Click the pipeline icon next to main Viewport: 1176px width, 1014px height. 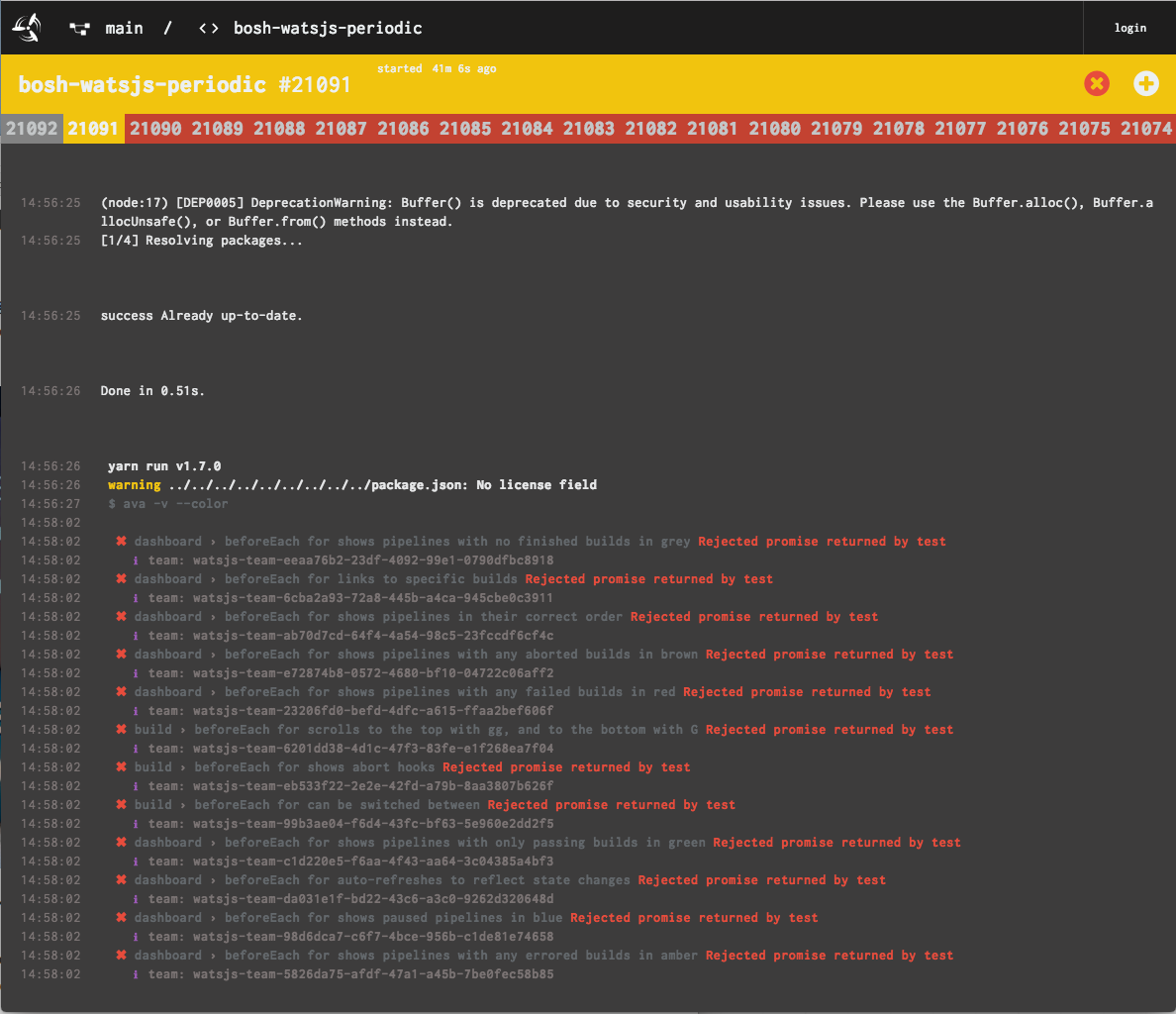(80, 29)
